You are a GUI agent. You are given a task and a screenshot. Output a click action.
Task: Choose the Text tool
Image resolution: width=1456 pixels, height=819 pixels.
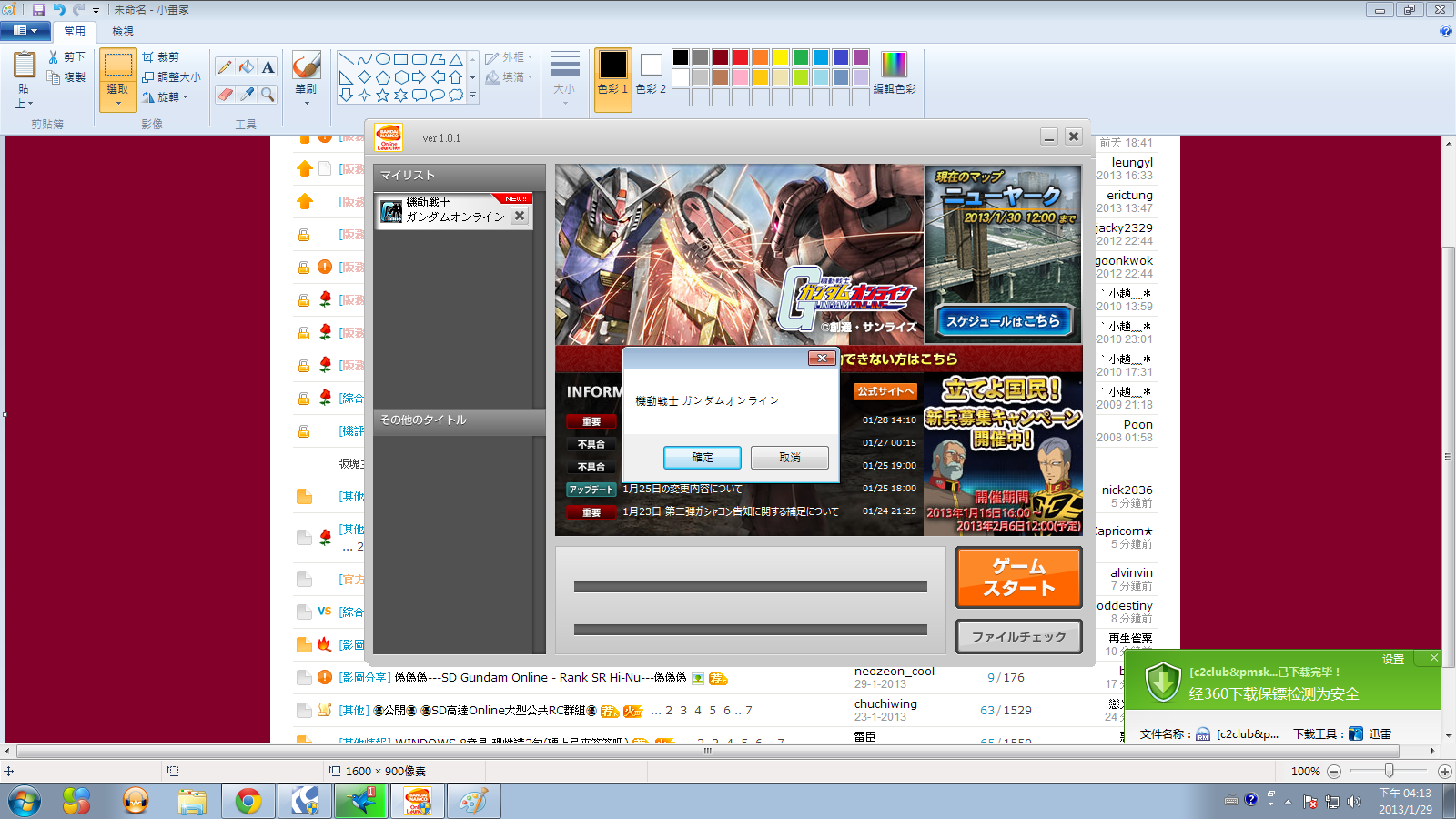pos(268,66)
